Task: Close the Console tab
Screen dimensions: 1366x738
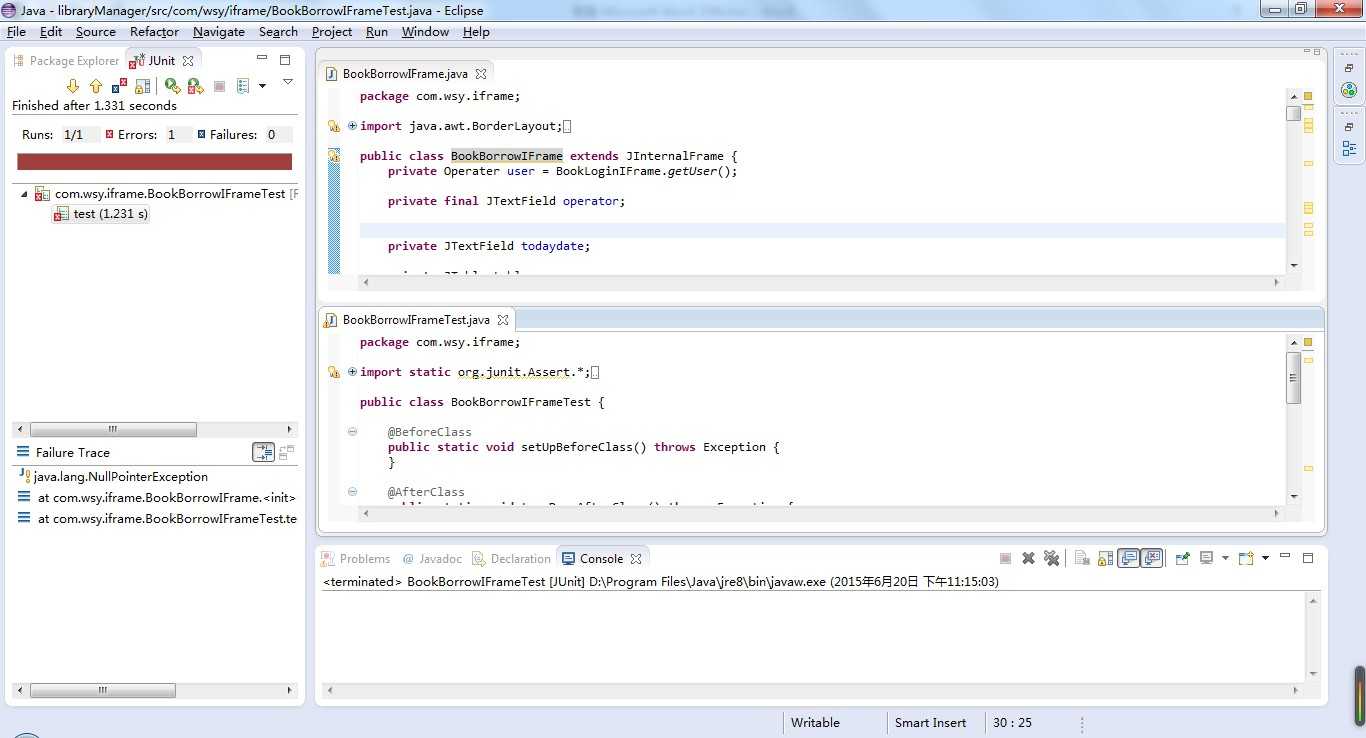Action: (636, 559)
